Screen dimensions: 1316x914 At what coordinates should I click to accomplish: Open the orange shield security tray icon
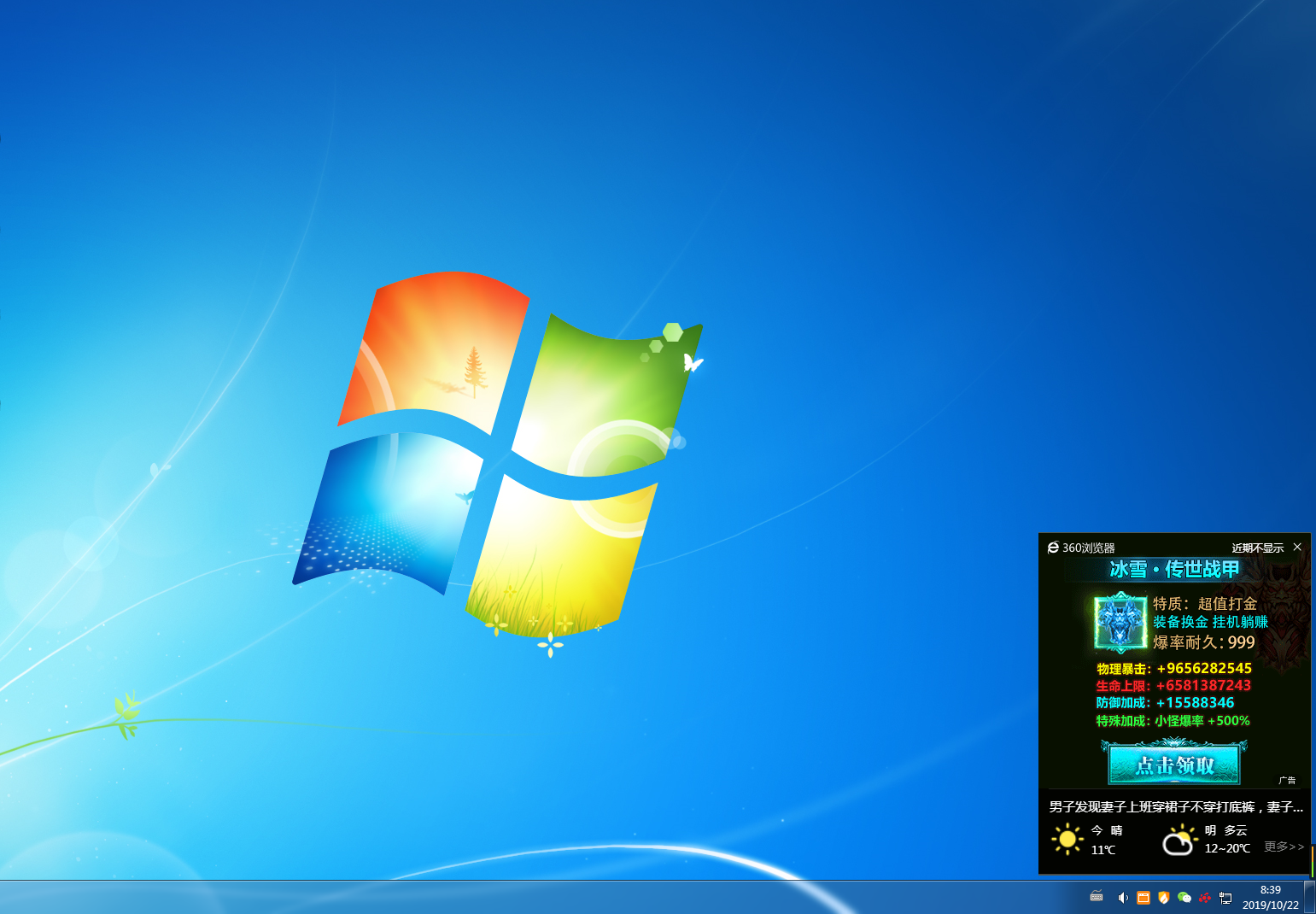coord(1163,898)
